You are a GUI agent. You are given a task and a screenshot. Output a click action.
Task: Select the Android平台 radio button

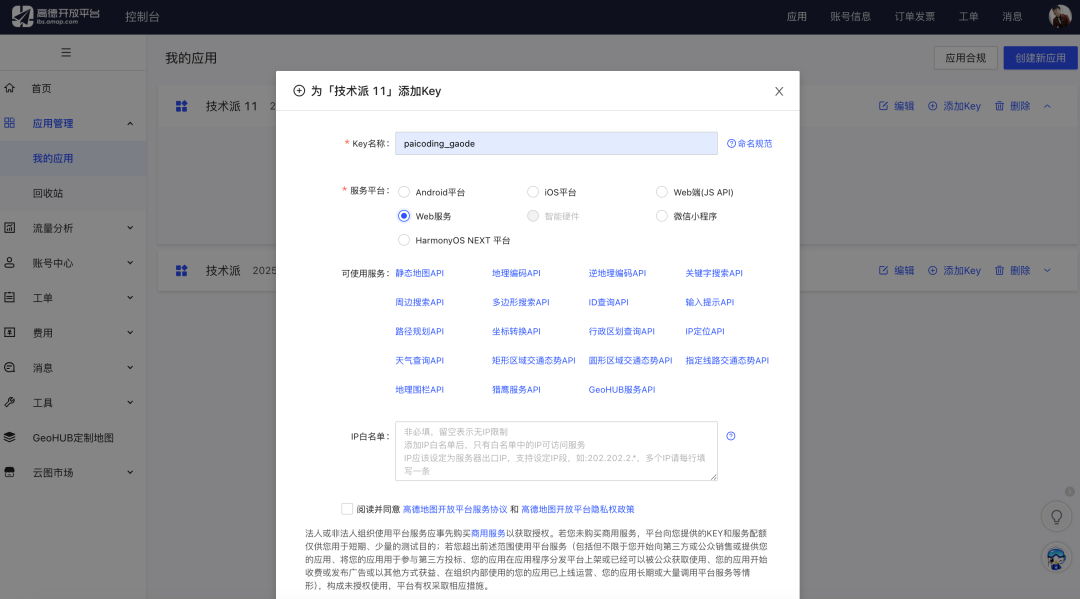pyautogui.click(x=404, y=192)
